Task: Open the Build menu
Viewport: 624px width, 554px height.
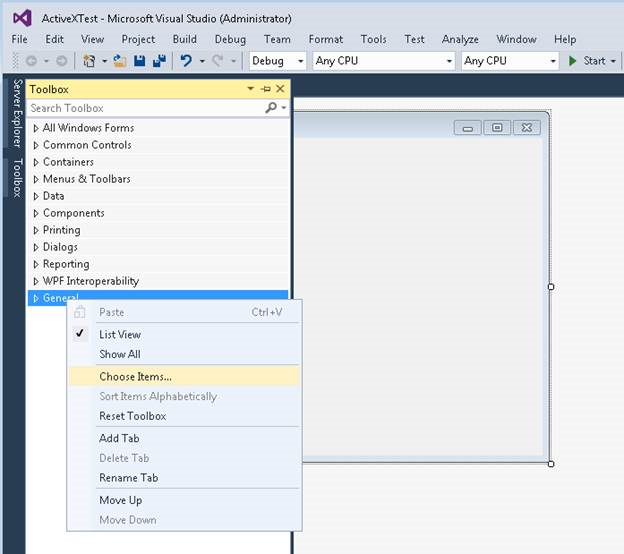Action: click(184, 39)
